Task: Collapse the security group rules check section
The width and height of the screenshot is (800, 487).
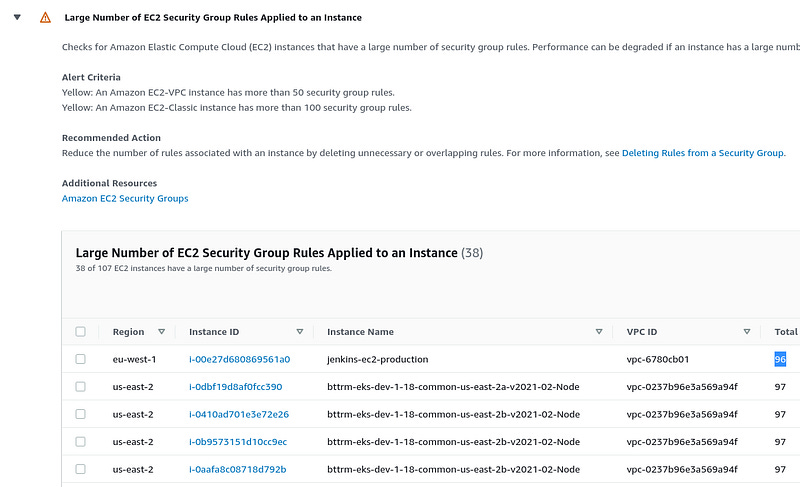Action: [17, 17]
